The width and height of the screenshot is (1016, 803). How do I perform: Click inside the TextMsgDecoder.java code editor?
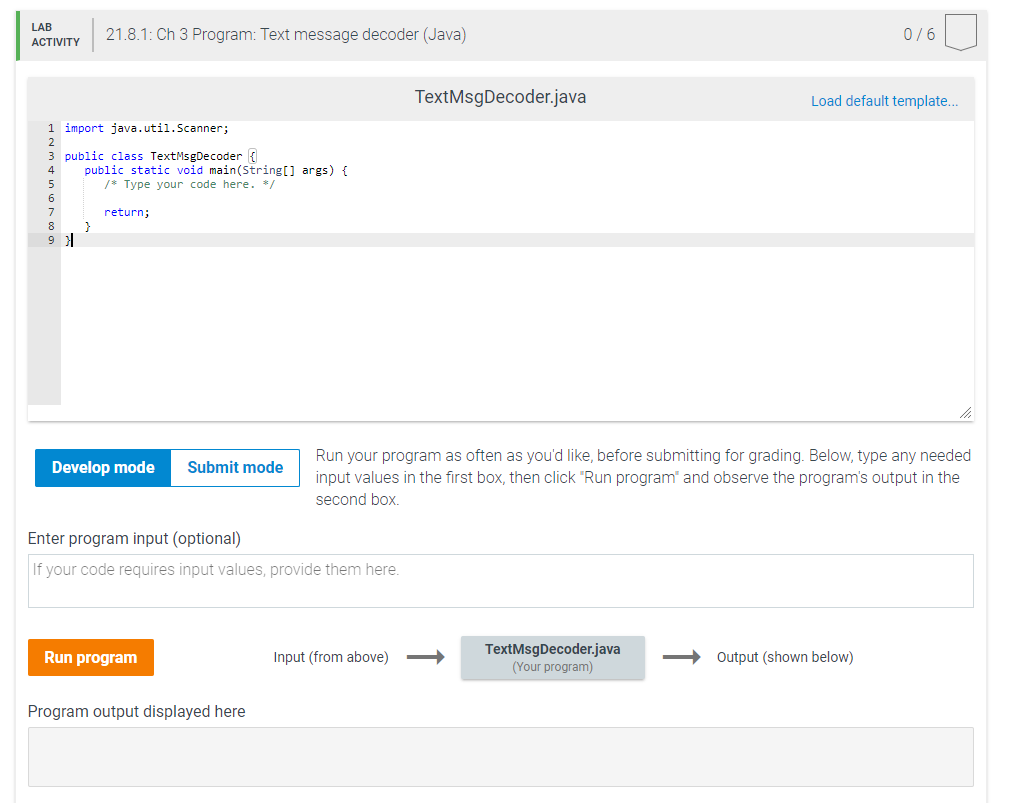point(400,300)
